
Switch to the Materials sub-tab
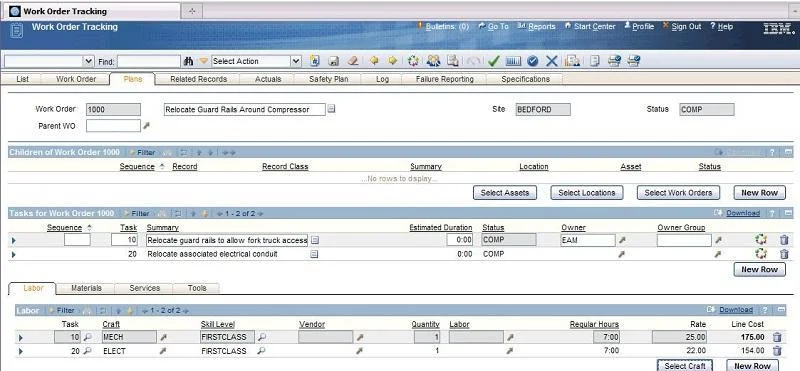(x=86, y=288)
